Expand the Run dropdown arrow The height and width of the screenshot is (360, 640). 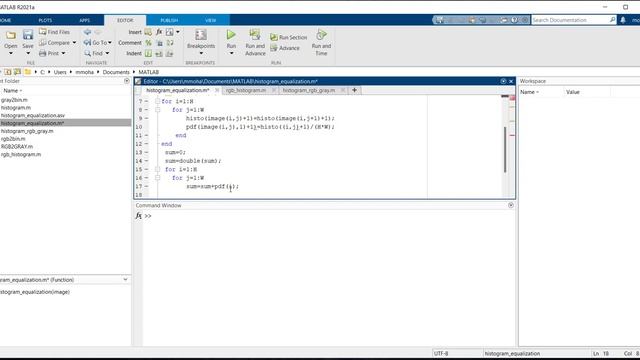click(x=231, y=53)
